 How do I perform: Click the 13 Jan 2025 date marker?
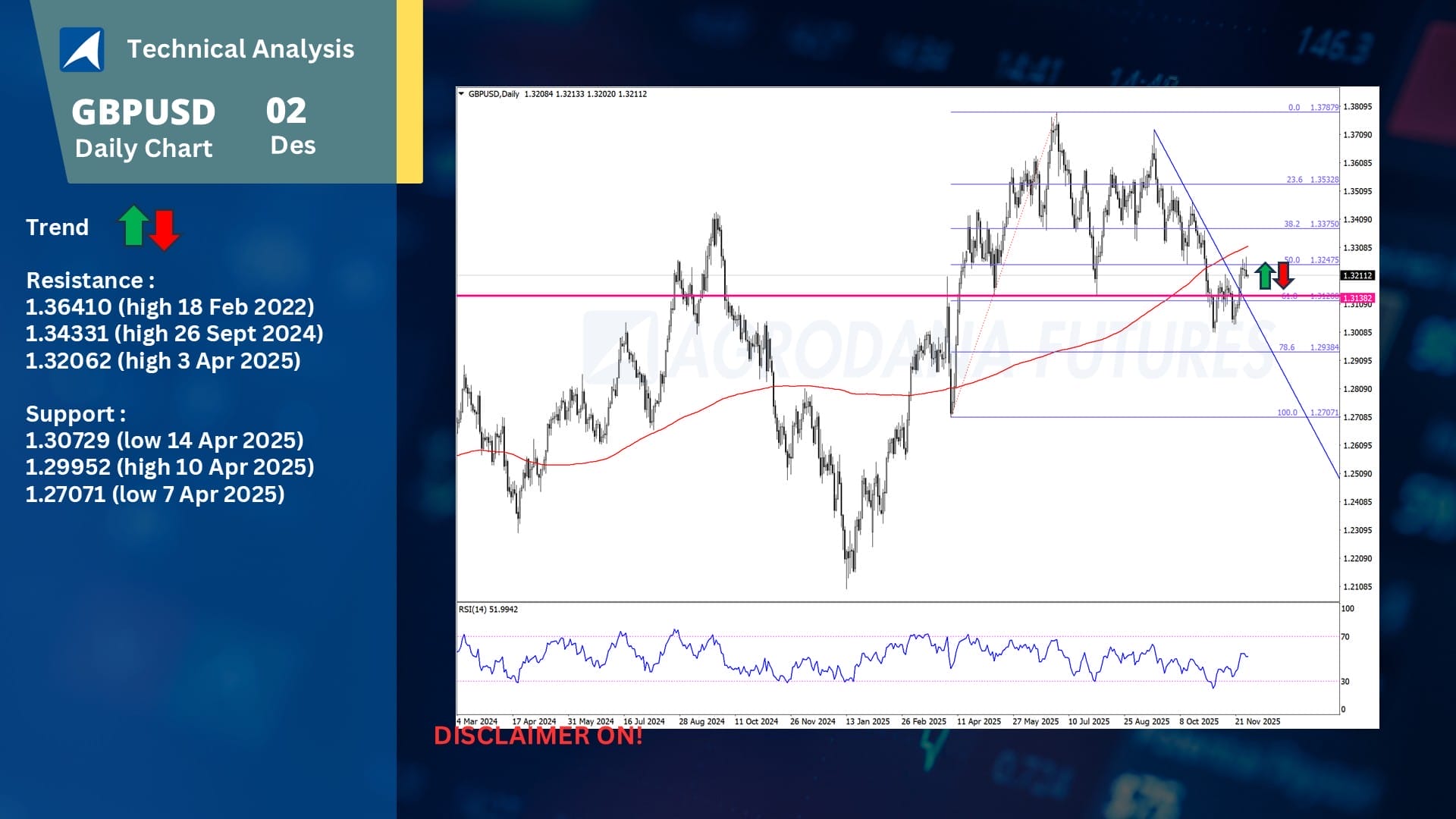click(x=868, y=721)
